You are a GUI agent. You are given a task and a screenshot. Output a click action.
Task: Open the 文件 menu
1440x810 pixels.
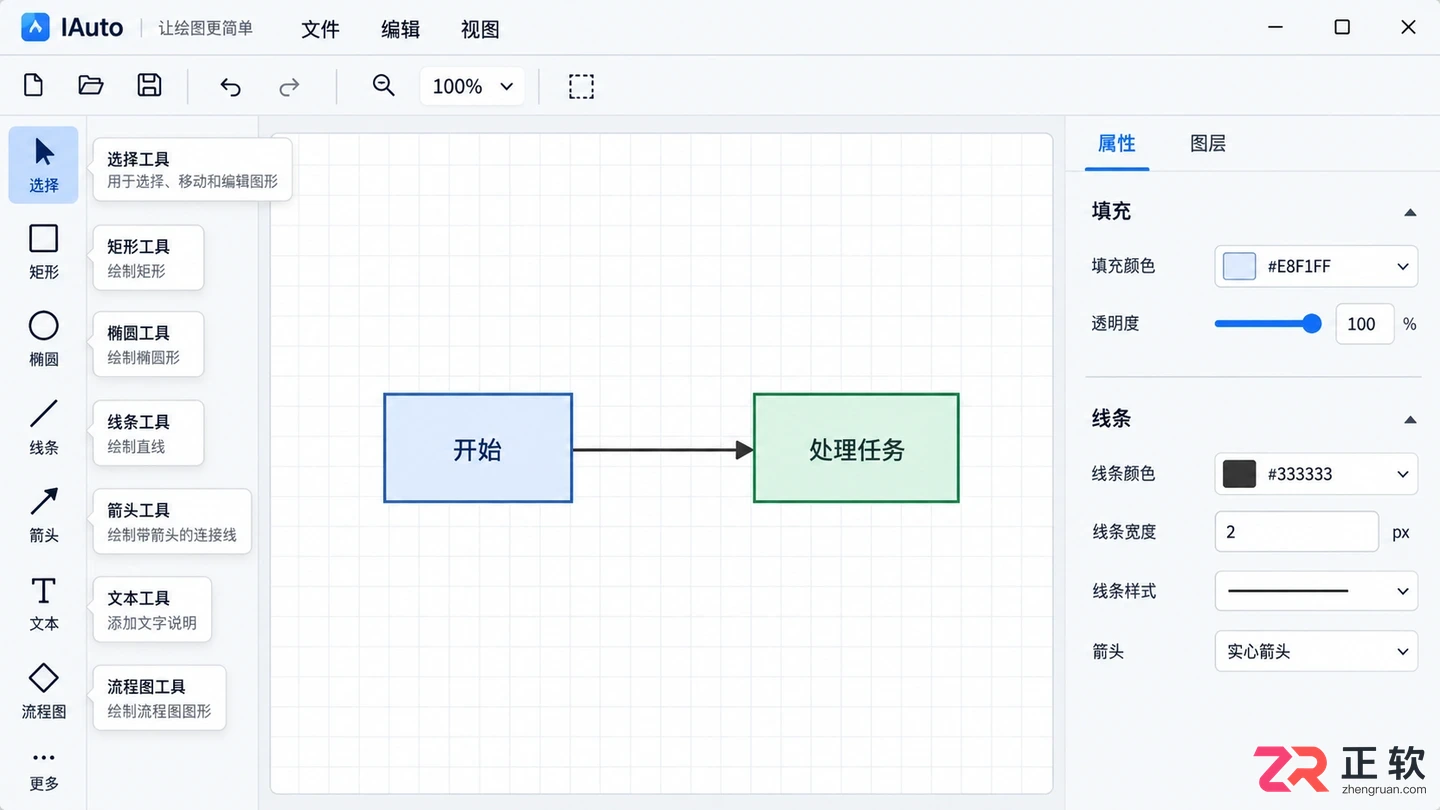(320, 30)
